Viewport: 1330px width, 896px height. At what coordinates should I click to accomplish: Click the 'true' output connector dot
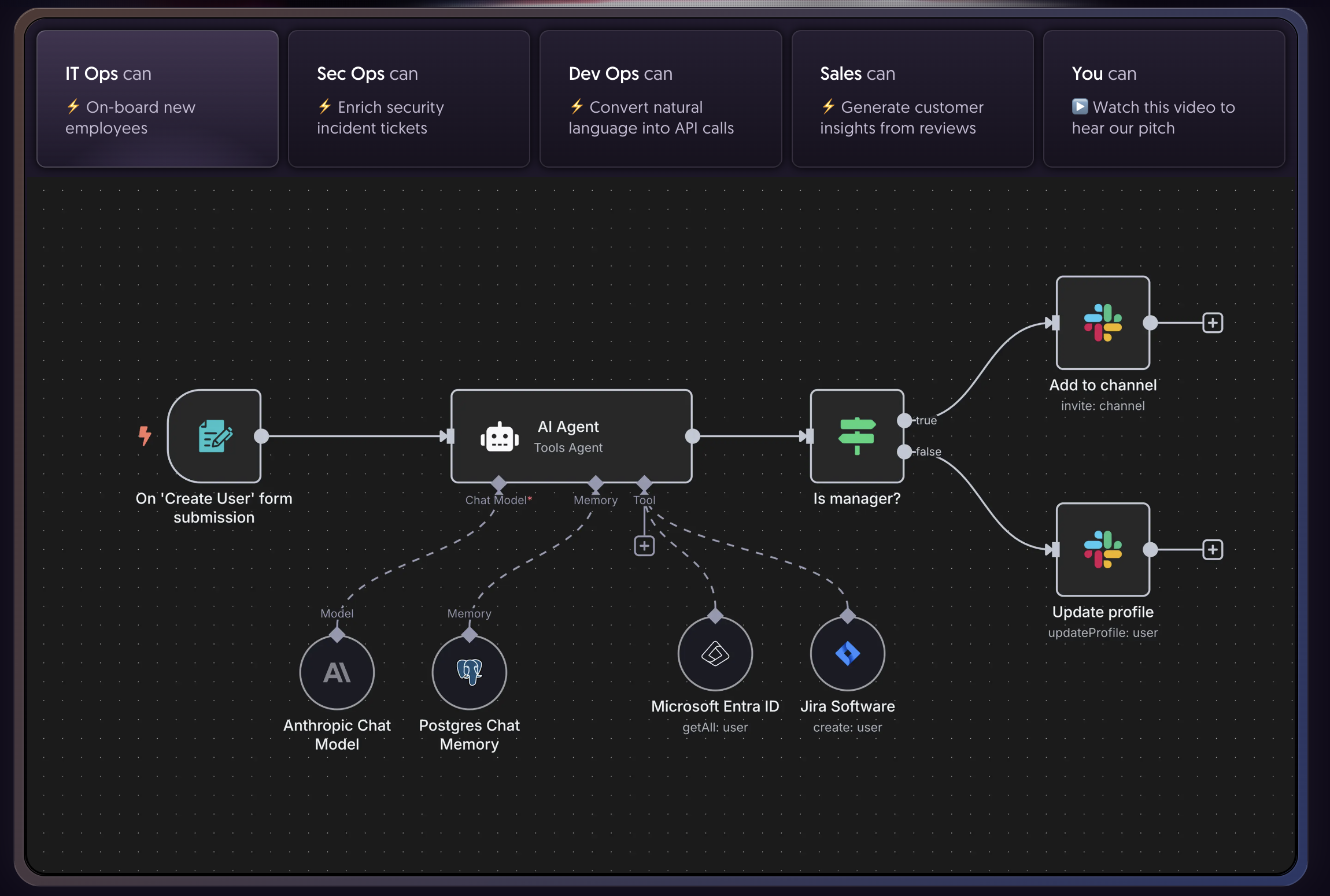[904, 420]
